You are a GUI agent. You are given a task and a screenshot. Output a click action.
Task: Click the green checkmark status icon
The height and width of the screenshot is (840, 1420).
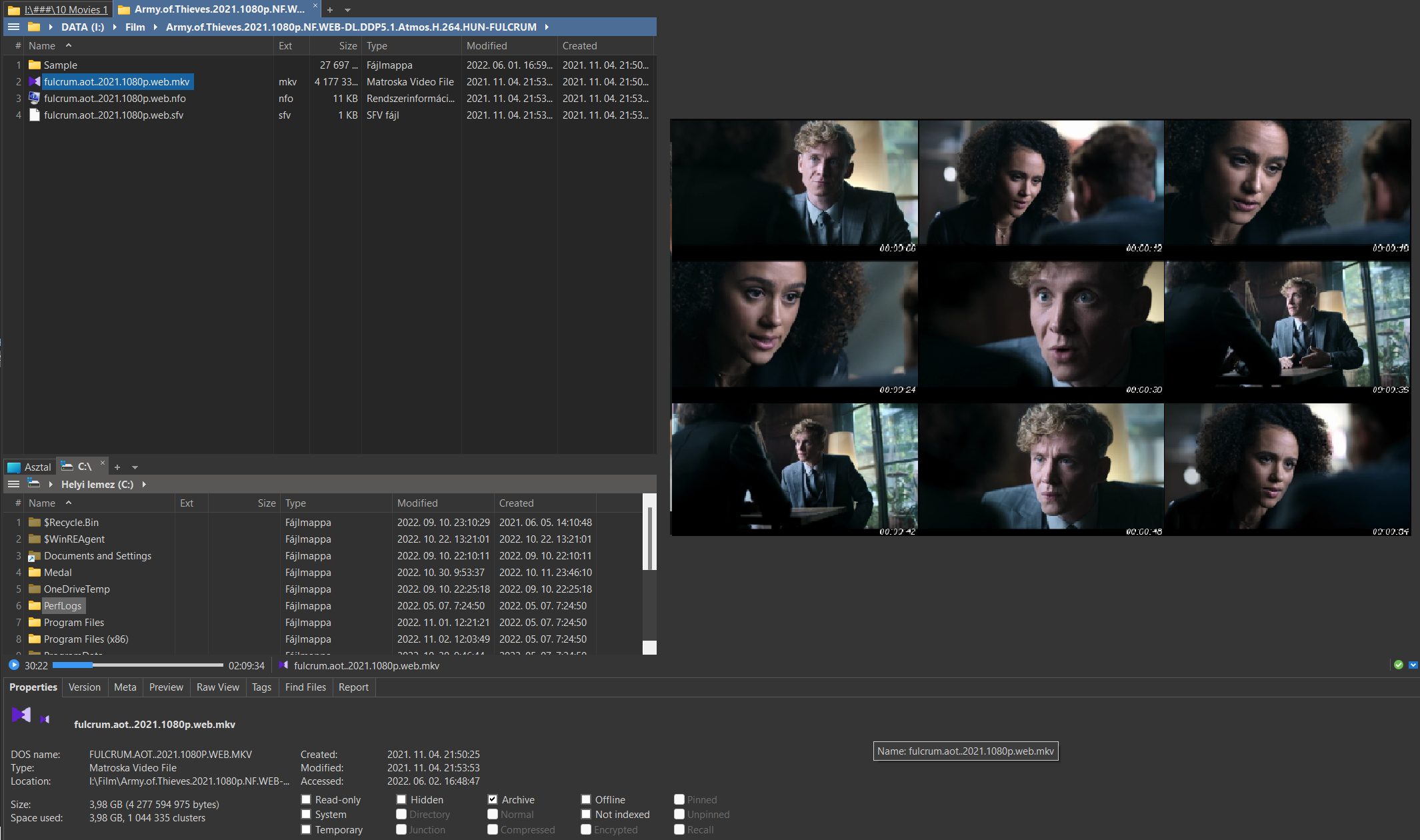[1399, 665]
